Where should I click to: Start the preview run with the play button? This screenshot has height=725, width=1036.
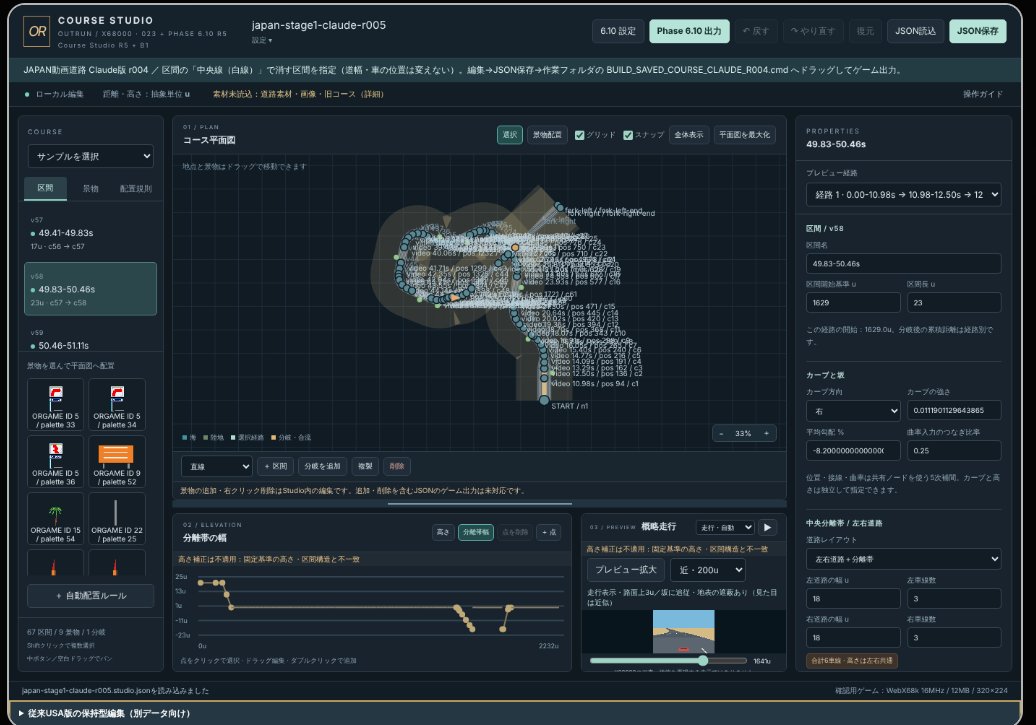(x=767, y=527)
